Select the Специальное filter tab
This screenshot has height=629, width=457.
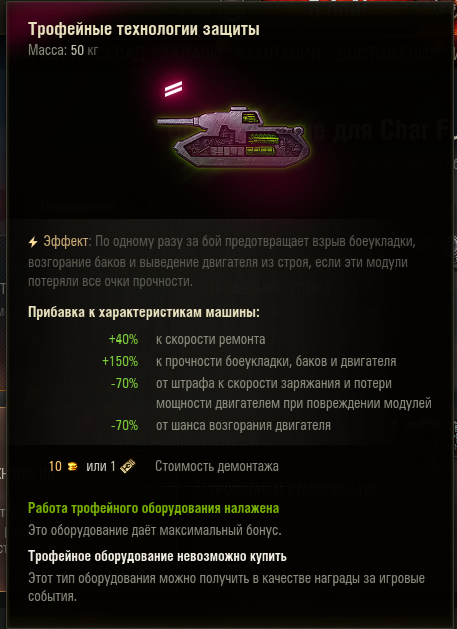[x=78, y=206]
